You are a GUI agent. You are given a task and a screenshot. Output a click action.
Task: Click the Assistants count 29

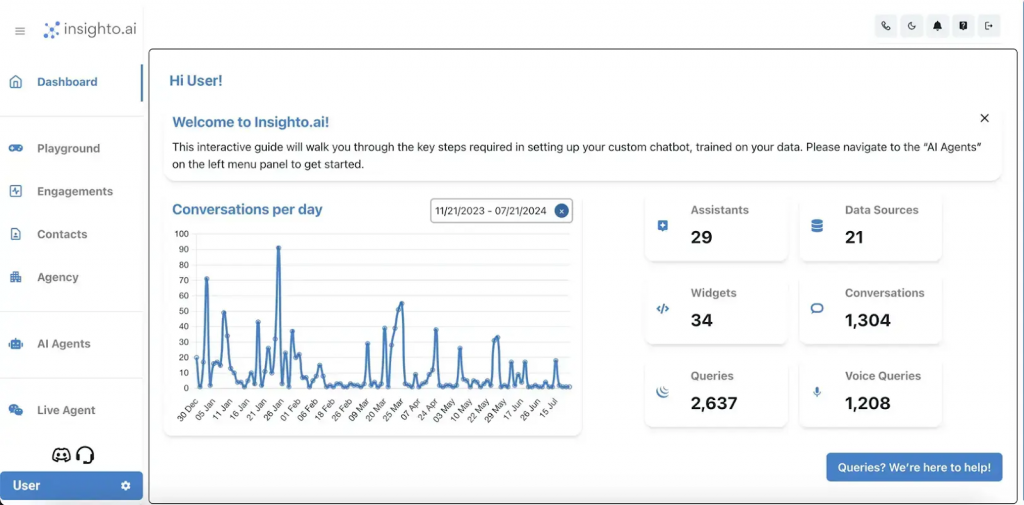(701, 237)
